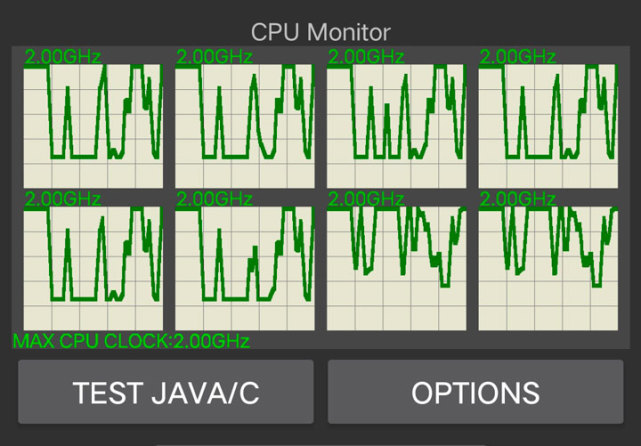Viewport: 641px width, 446px height.
Task: Click the 2.00GHz label above the third top graph
Action: [x=367, y=56]
